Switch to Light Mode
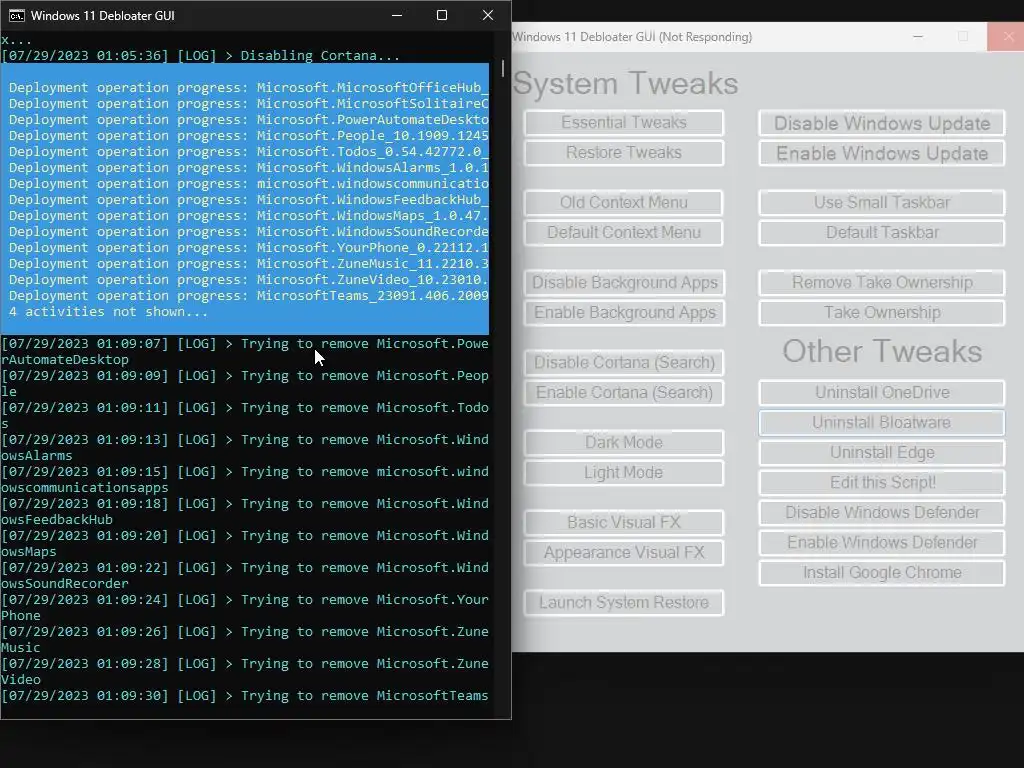This screenshot has height=768, width=1024. click(624, 473)
